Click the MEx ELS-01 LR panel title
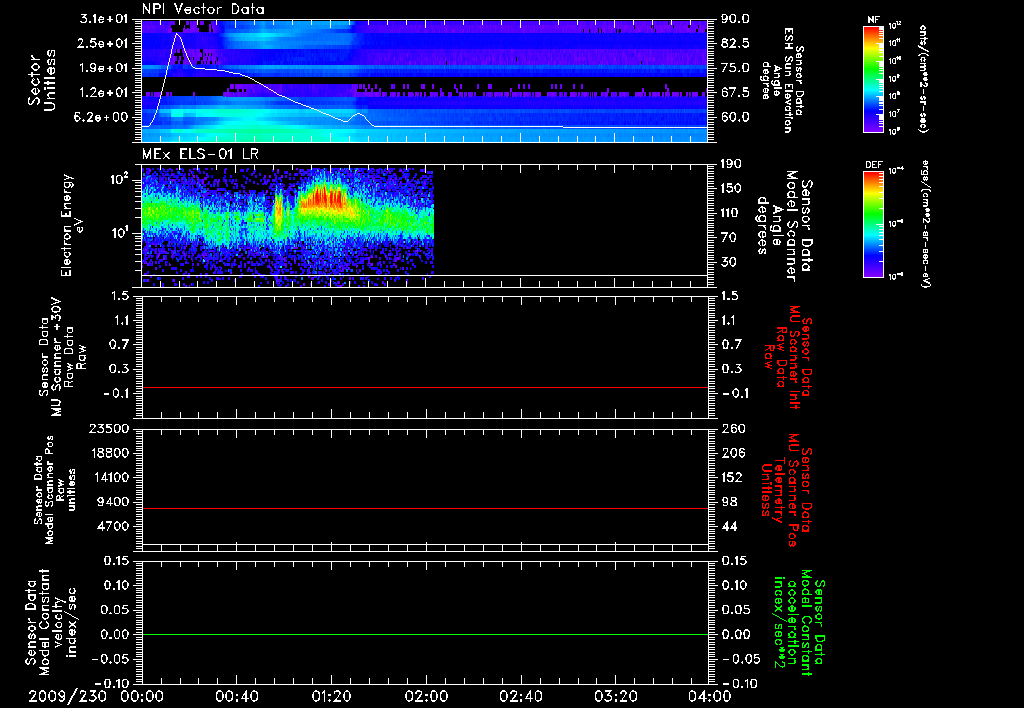Image resolution: width=1024 pixels, height=708 pixels. tap(200, 155)
